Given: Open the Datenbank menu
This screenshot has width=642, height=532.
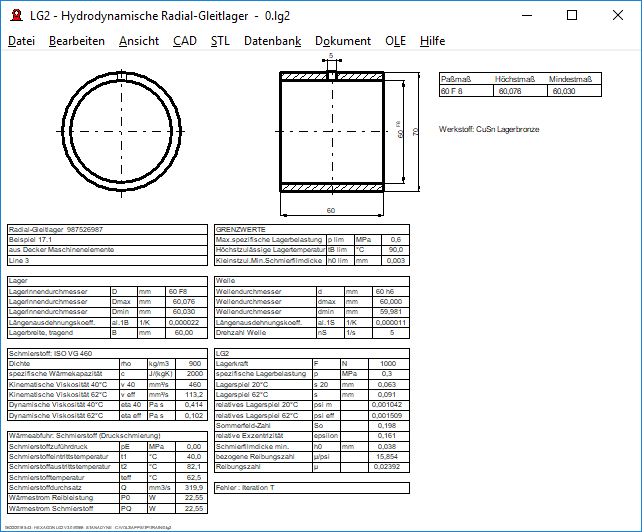Looking at the screenshot, I should tap(272, 41).
